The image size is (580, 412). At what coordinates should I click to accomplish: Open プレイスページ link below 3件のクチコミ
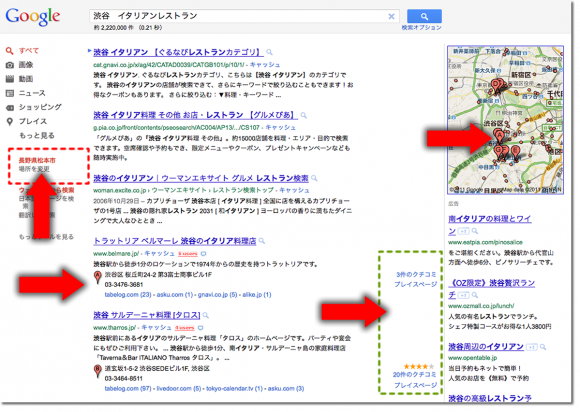pyautogui.click(x=415, y=284)
